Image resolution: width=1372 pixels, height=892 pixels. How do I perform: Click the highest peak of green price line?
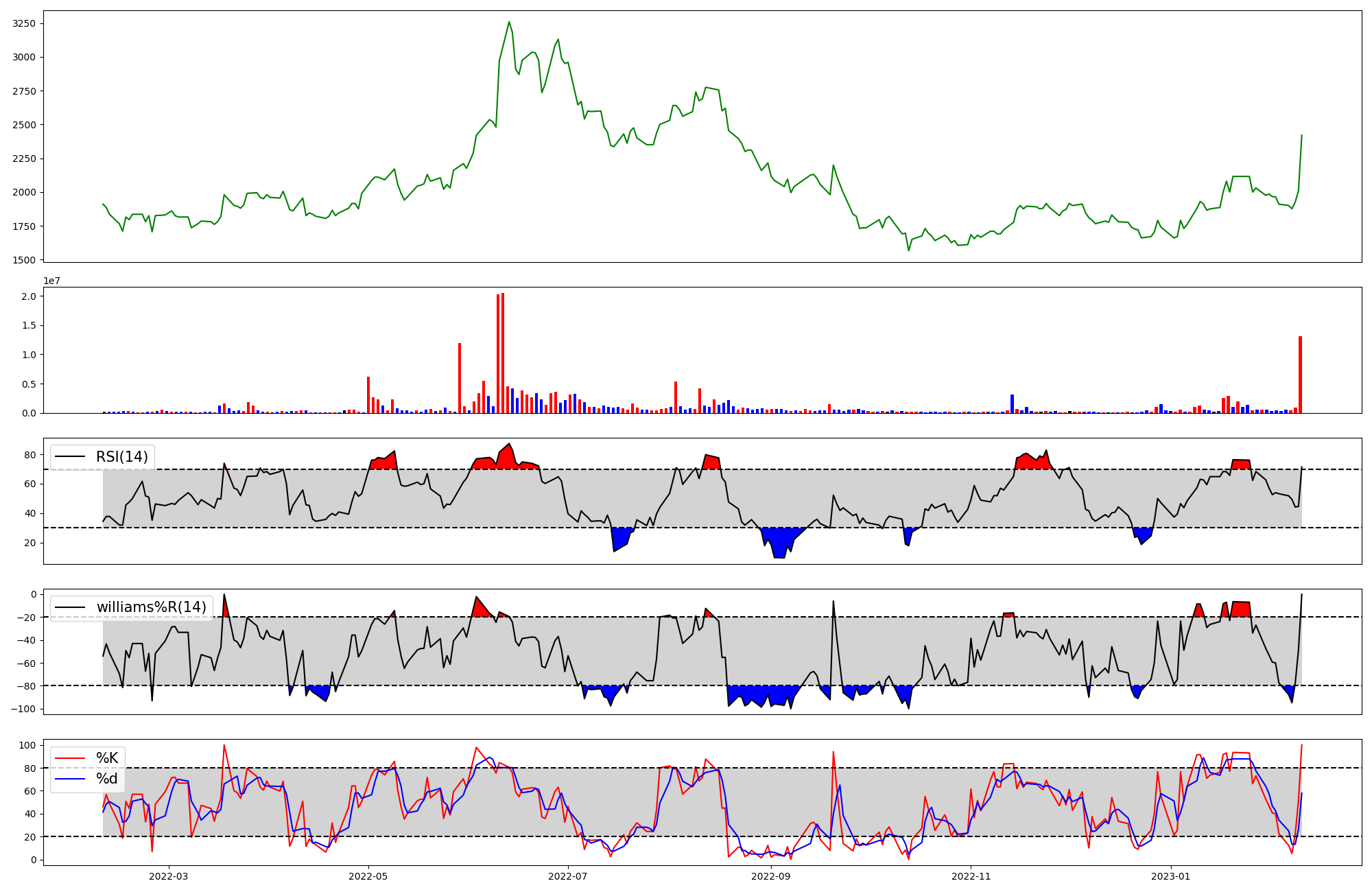(509, 23)
